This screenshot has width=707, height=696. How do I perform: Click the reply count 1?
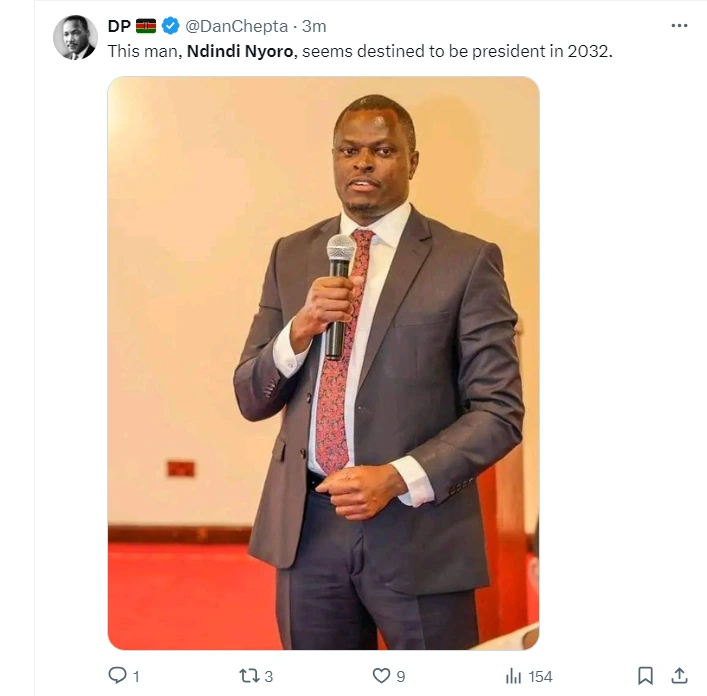click(136, 676)
